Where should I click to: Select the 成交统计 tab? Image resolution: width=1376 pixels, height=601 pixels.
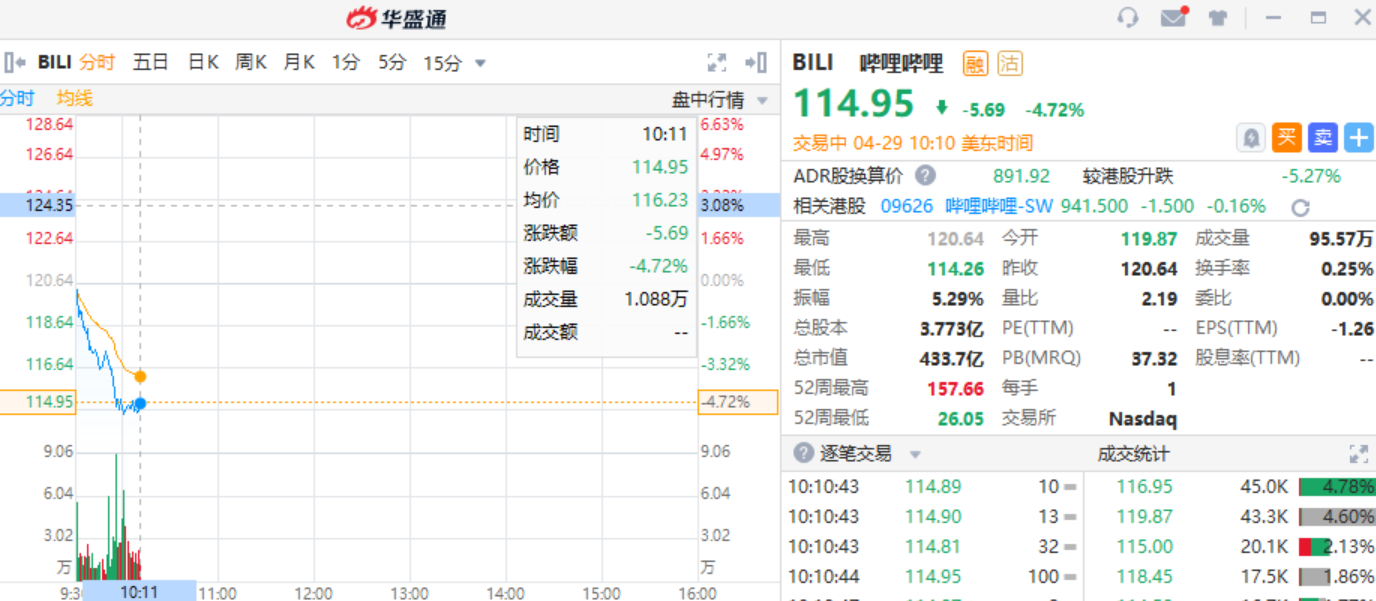tap(1133, 454)
